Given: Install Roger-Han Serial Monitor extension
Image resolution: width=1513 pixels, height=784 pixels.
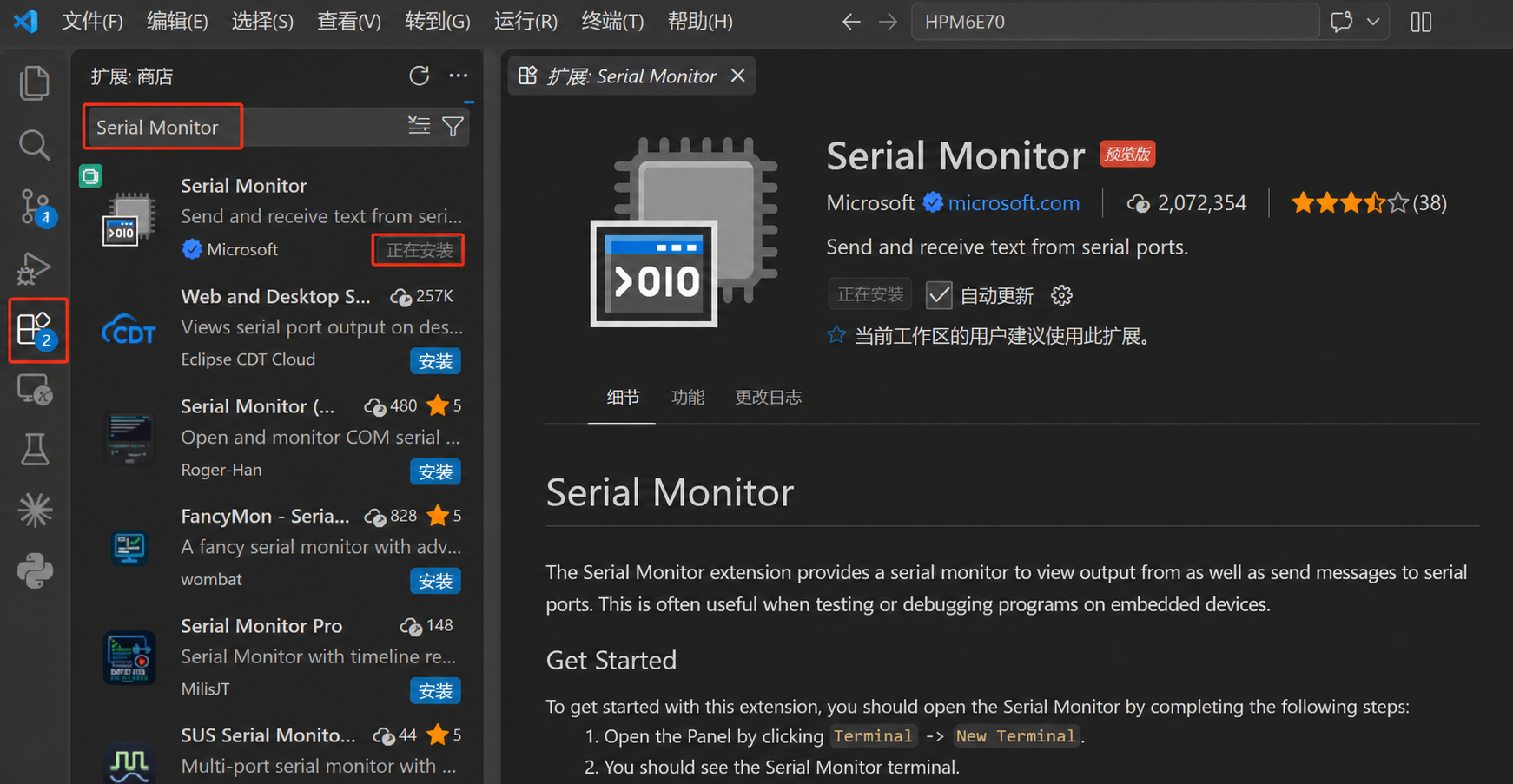Looking at the screenshot, I should click(435, 471).
